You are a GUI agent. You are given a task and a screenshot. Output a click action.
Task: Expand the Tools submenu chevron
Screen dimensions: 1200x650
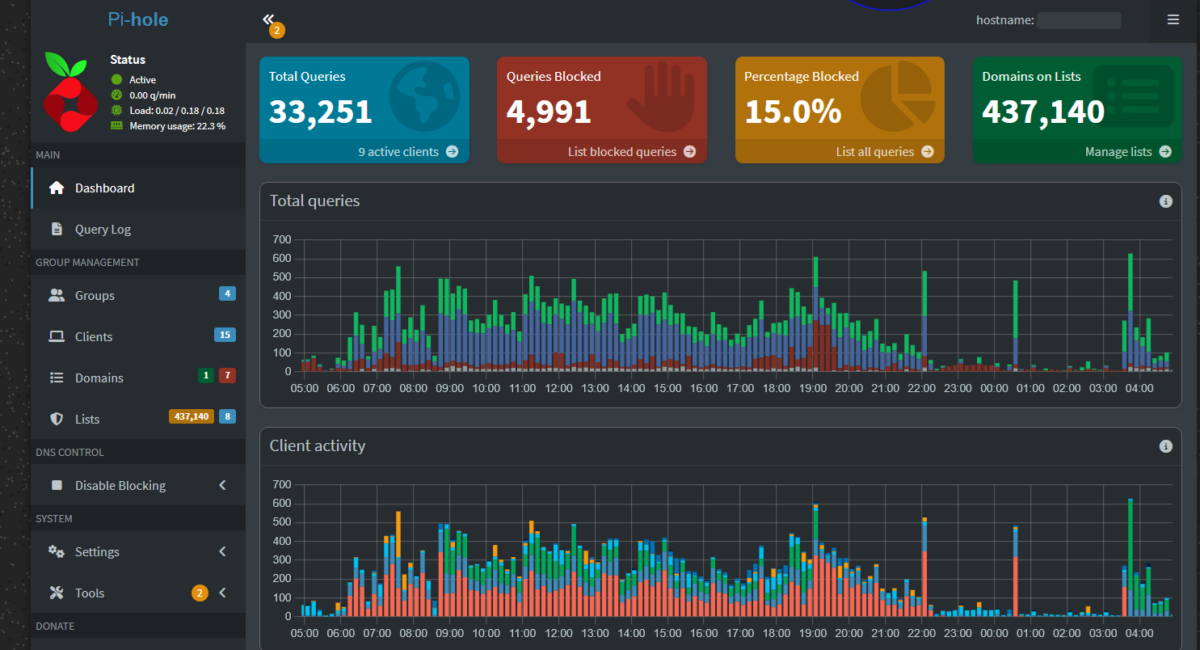[x=222, y=593]
